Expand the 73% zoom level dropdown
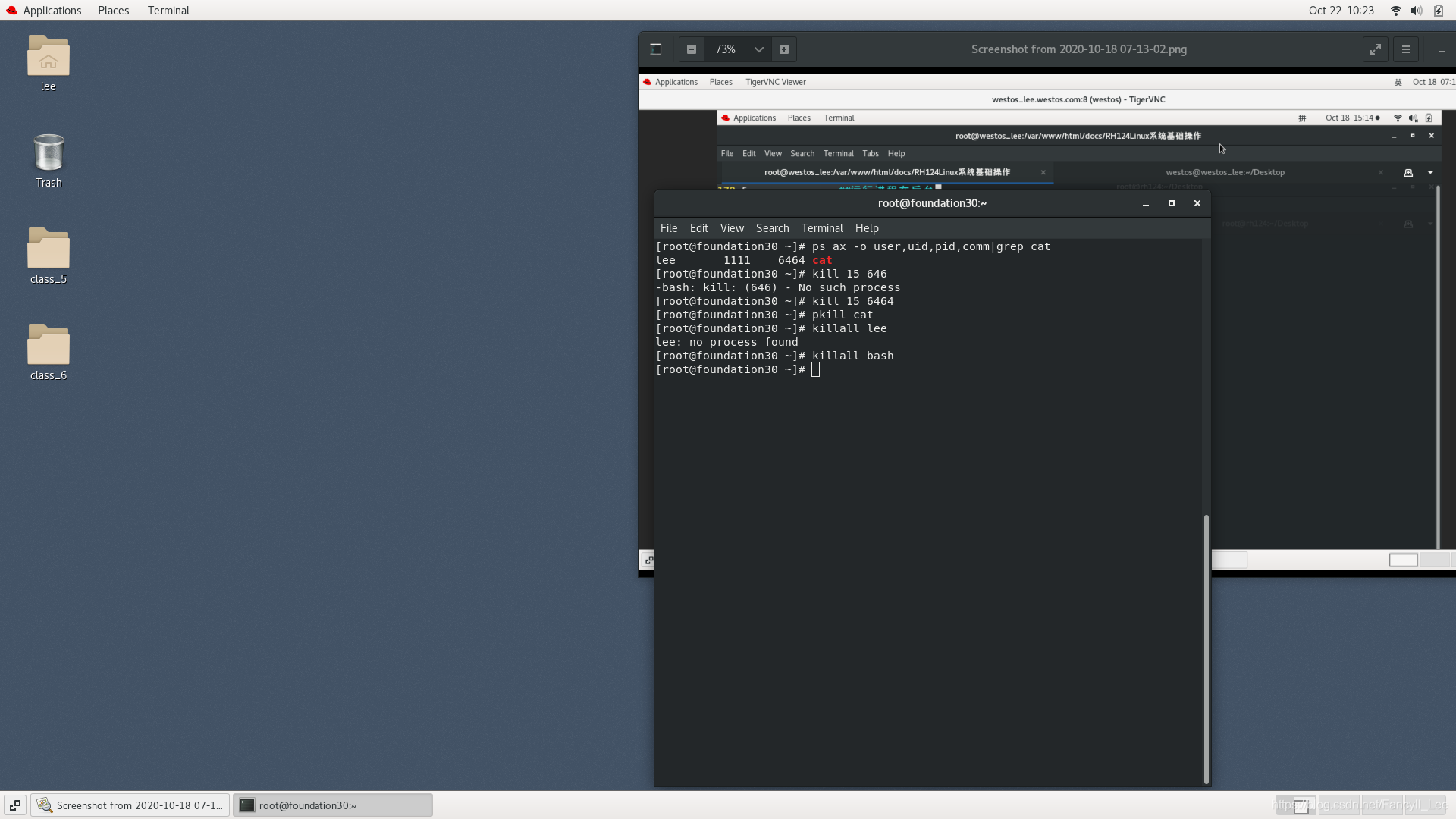 758,49
